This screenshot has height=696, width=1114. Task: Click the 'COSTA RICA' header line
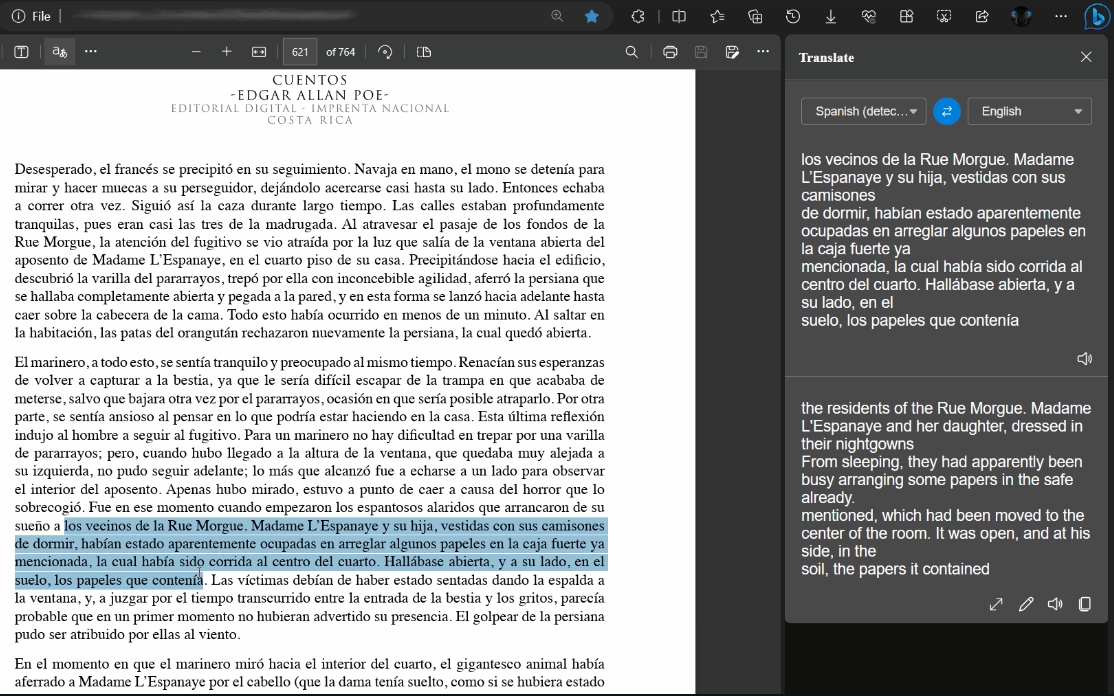tap(310, 121)
